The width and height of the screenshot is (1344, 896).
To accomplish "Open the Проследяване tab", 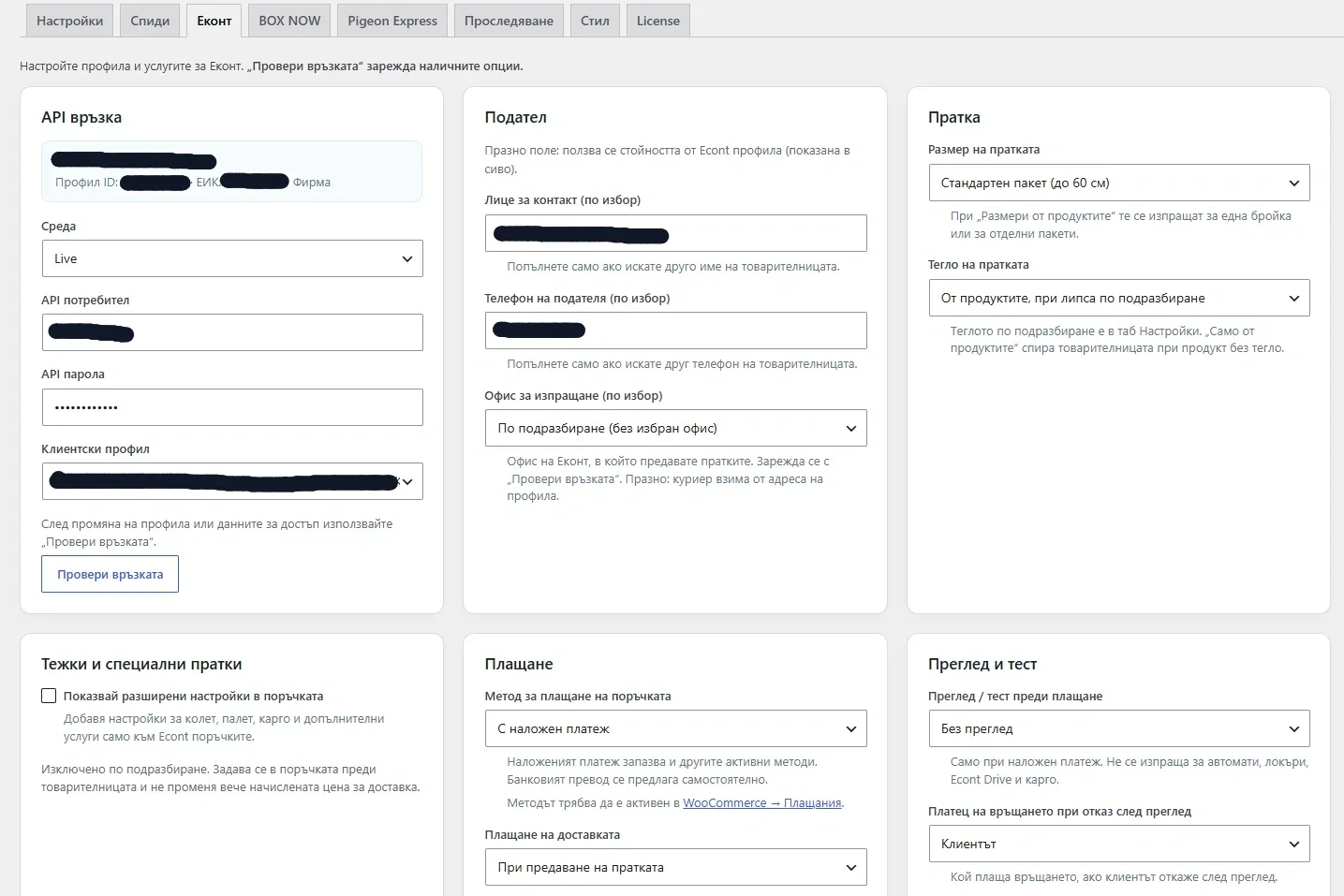I will pyautogui.click(x=509, y=21).
